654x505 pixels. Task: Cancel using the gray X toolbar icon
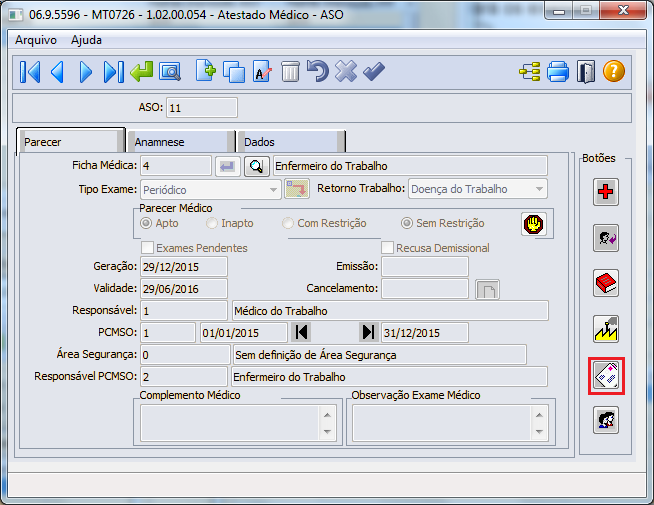click(x=346, y=71)
